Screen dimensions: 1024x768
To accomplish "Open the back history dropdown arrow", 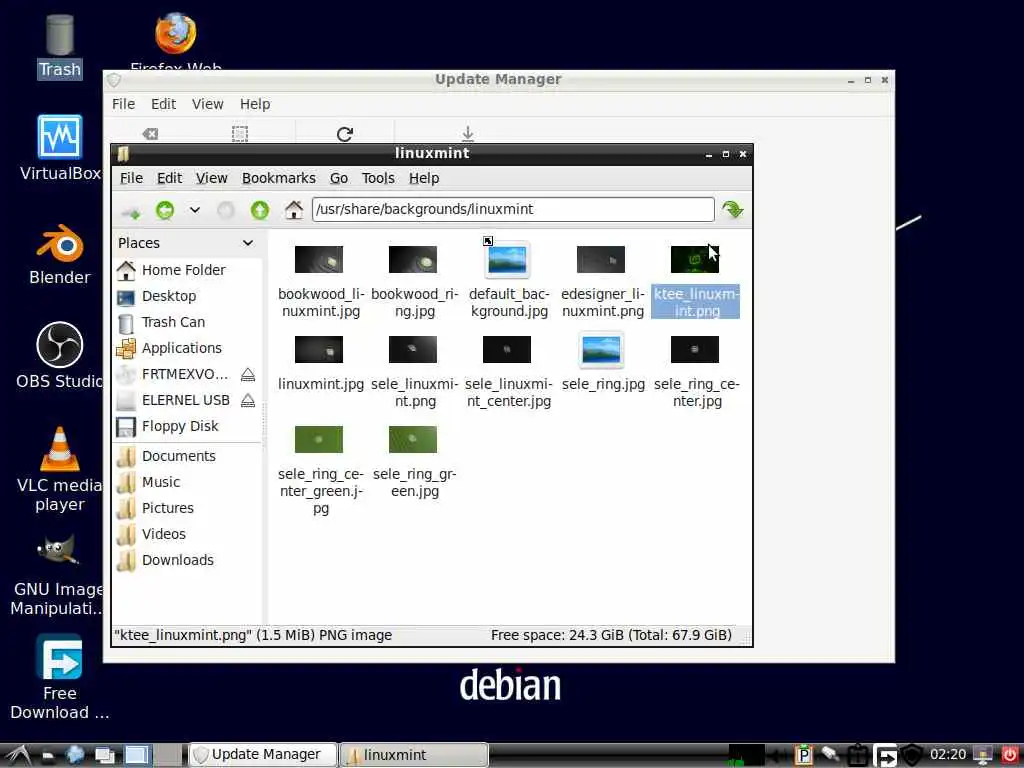I will click(195, 210).
